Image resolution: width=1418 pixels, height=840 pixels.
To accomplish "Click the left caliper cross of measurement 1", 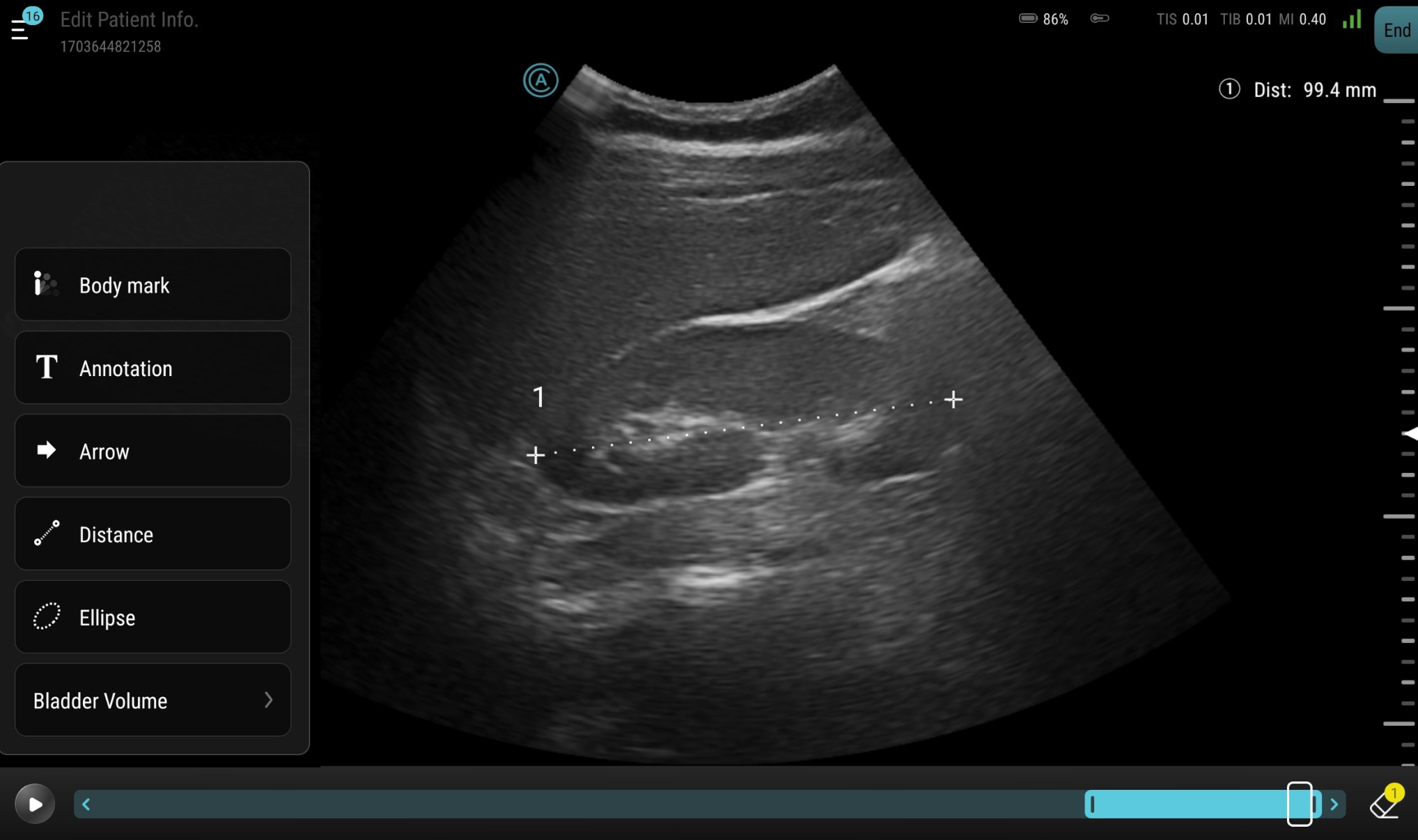I will tap(535, 455).
